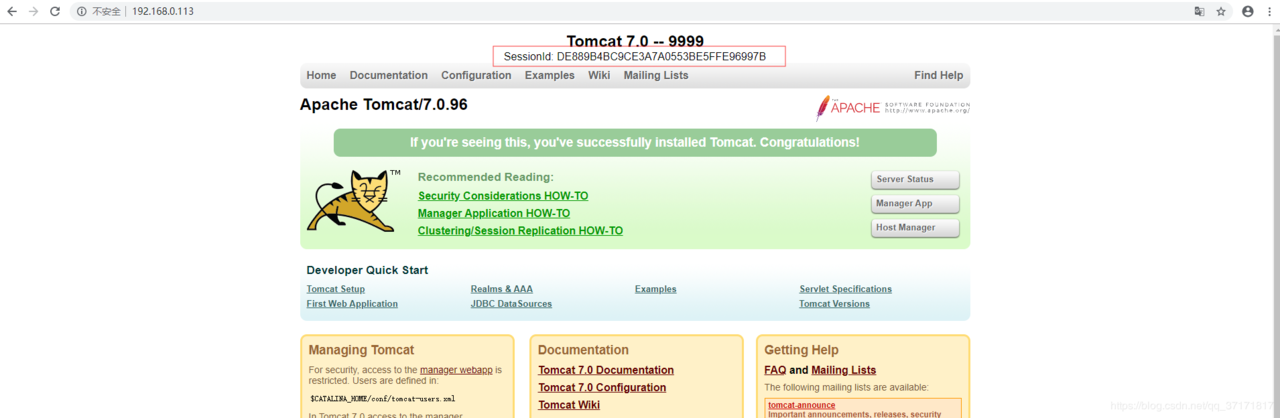Open the browser profile avatar icon
The height and width of the screenshot is (418, 1280).
click(x=1247, y=11)
